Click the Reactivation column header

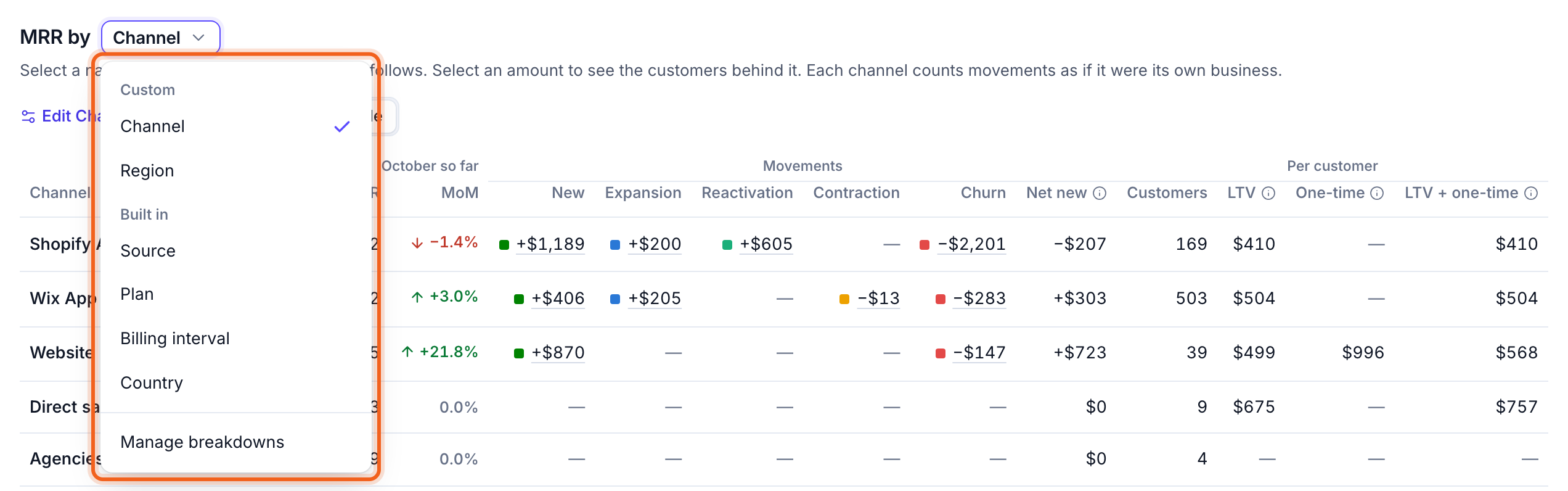click(x=747, y=193)
